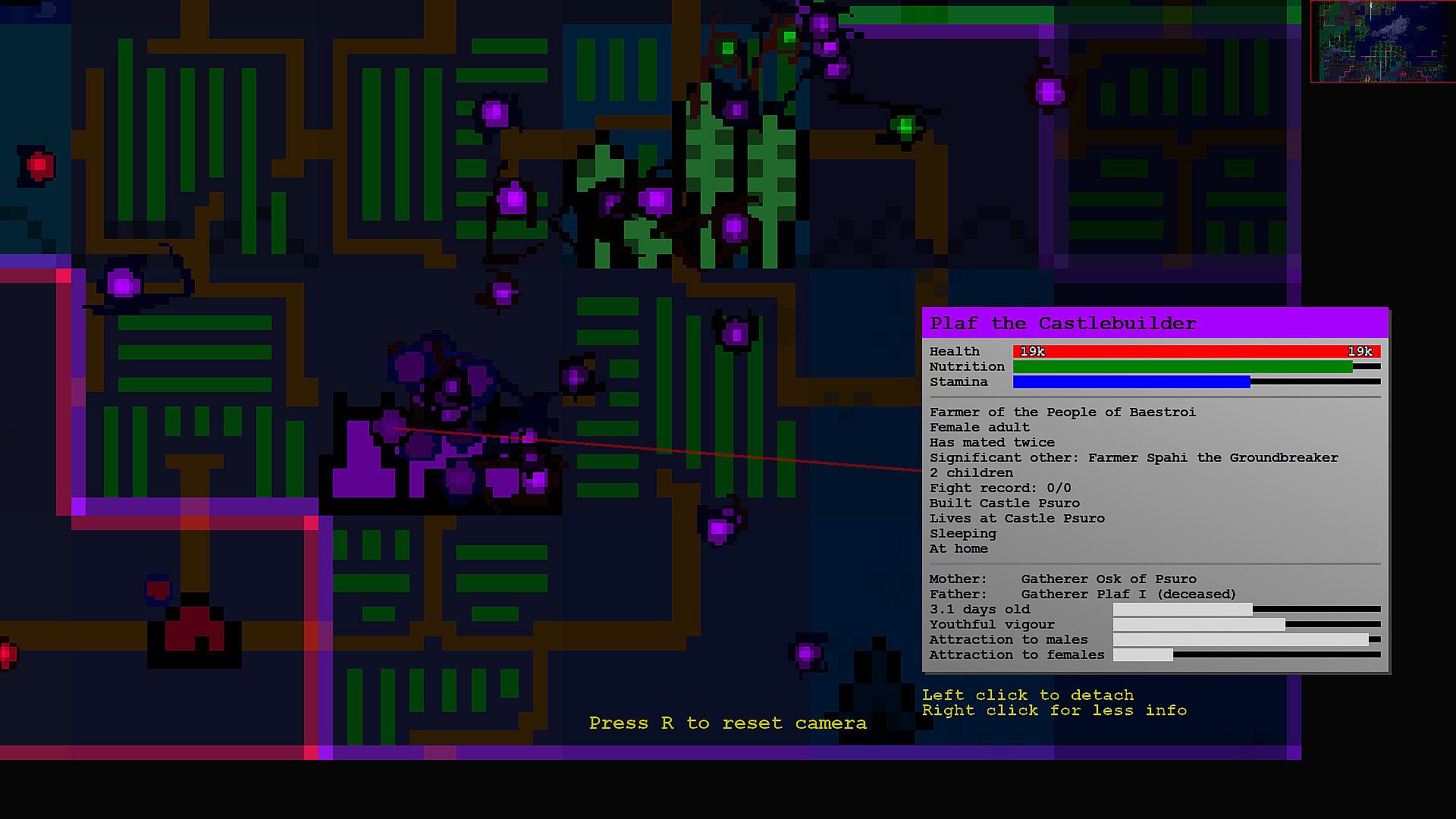
Task: Click the Press R to reset camera text
Action: pyautogui.click(x=727, y=723)
